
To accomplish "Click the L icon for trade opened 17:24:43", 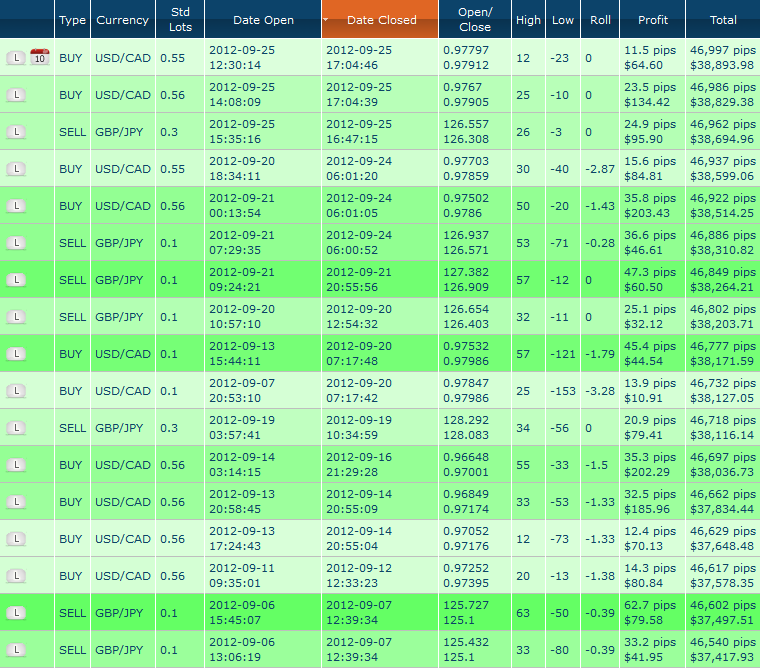I will click(16, 539).
